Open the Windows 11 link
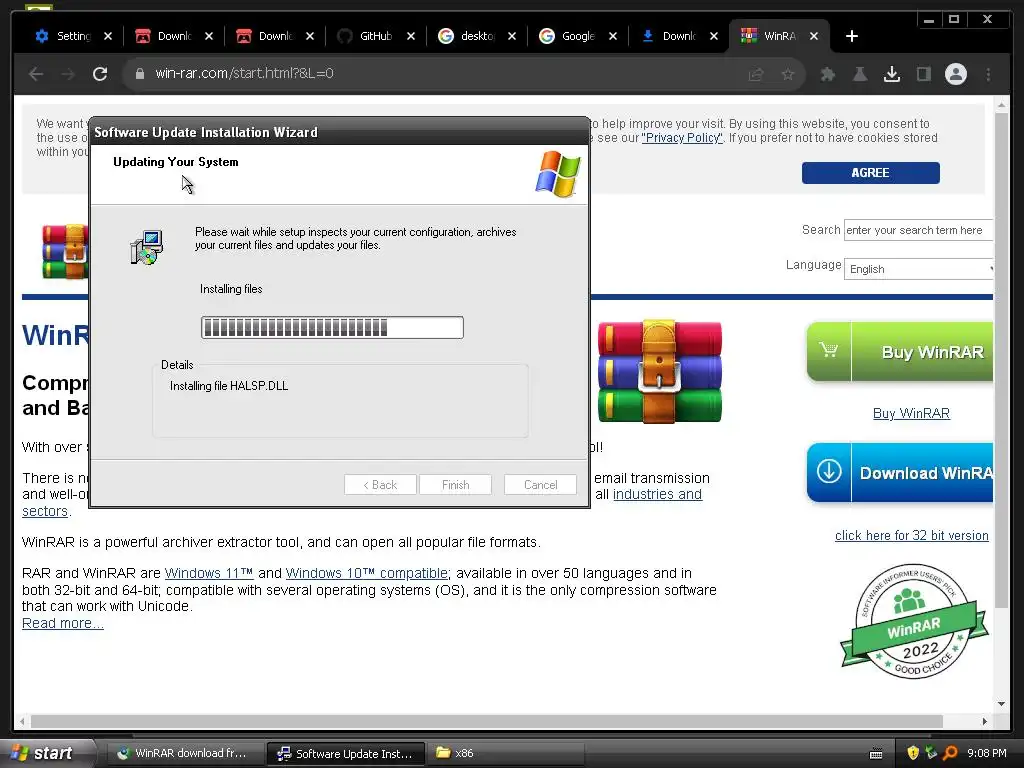Viewport: 1024px width, 768px height. click(x=209, y=573)
